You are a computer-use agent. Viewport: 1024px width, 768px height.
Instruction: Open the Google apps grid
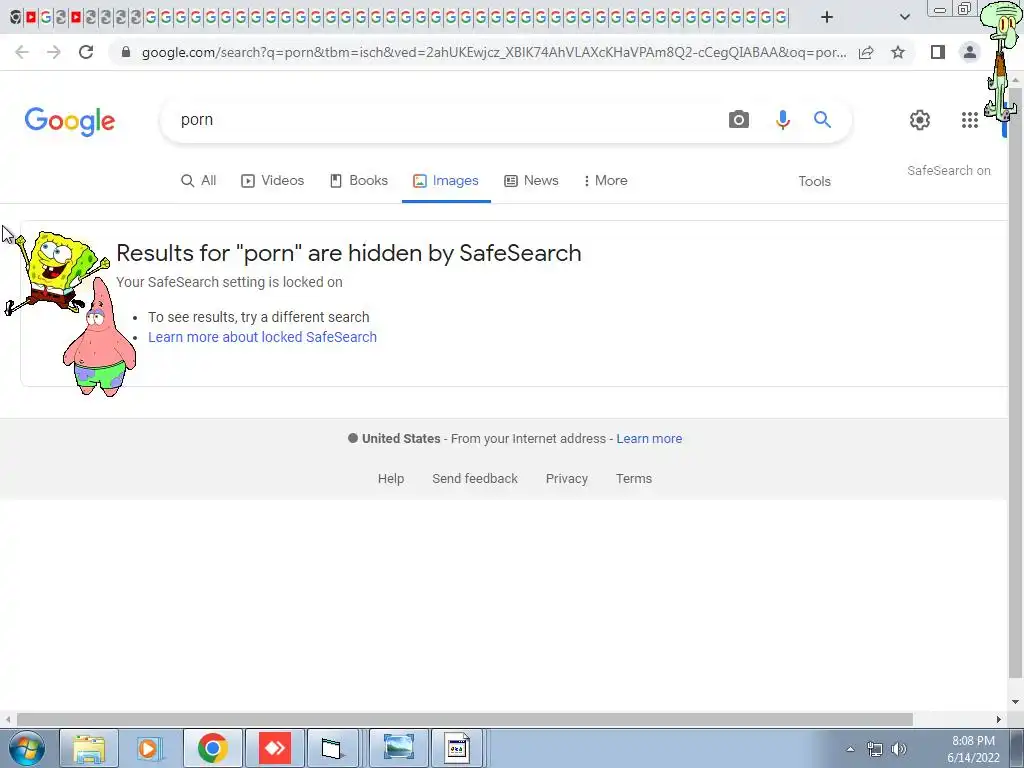pyautogui.click(x=970, y=120)
